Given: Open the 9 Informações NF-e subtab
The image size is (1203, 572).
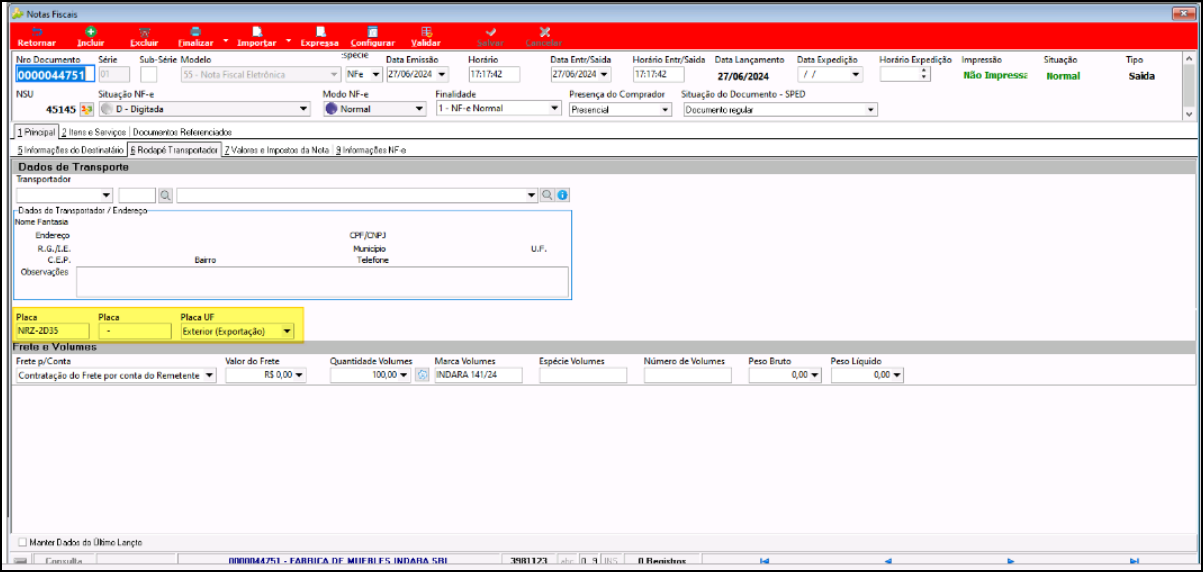Looking at the screenshot, I should click(x=371, y=149).
